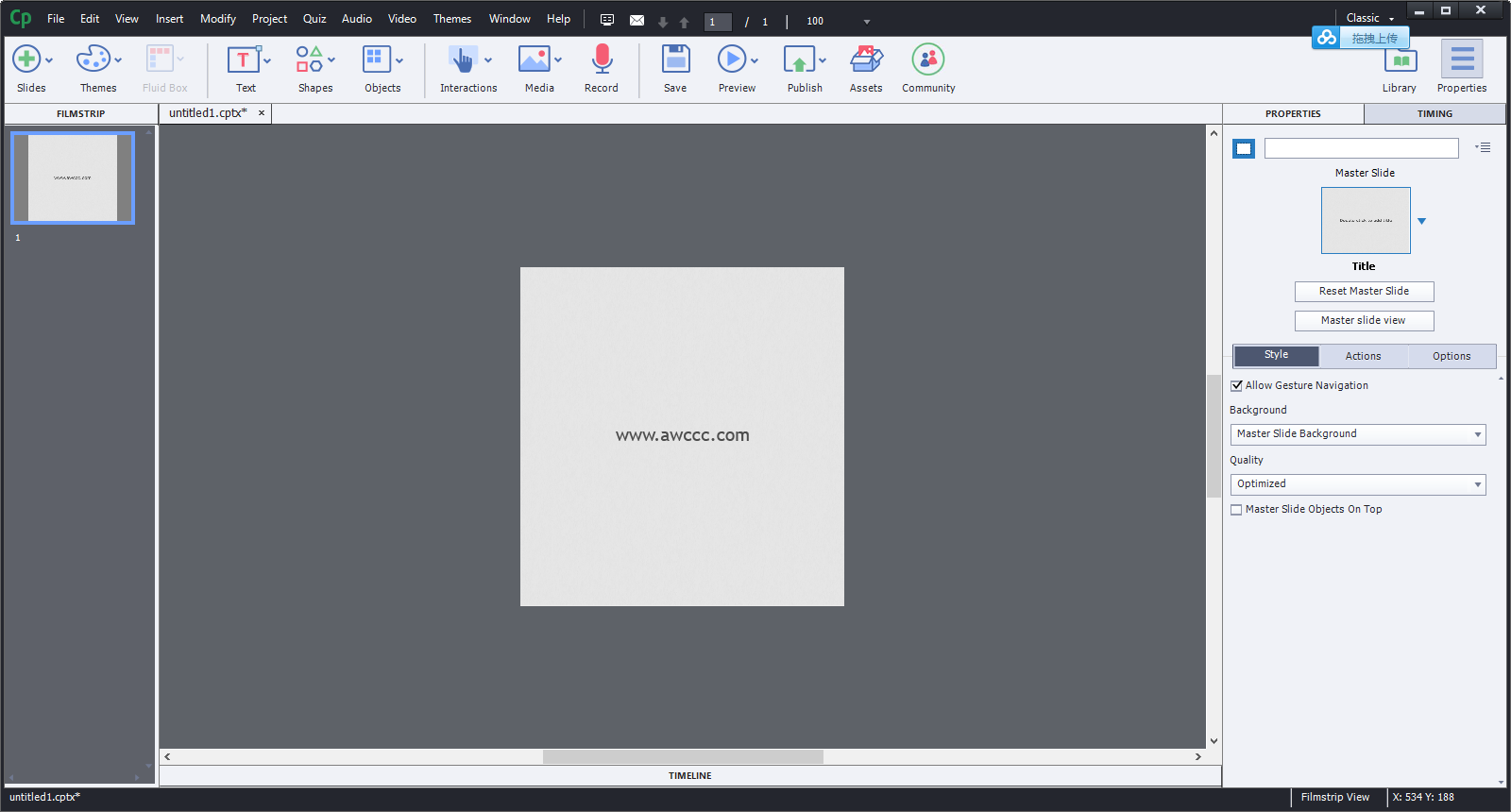This screenshot has width=1511, height=812.
Task: Save the project with floppy icon
Action: tap(675, 59)
